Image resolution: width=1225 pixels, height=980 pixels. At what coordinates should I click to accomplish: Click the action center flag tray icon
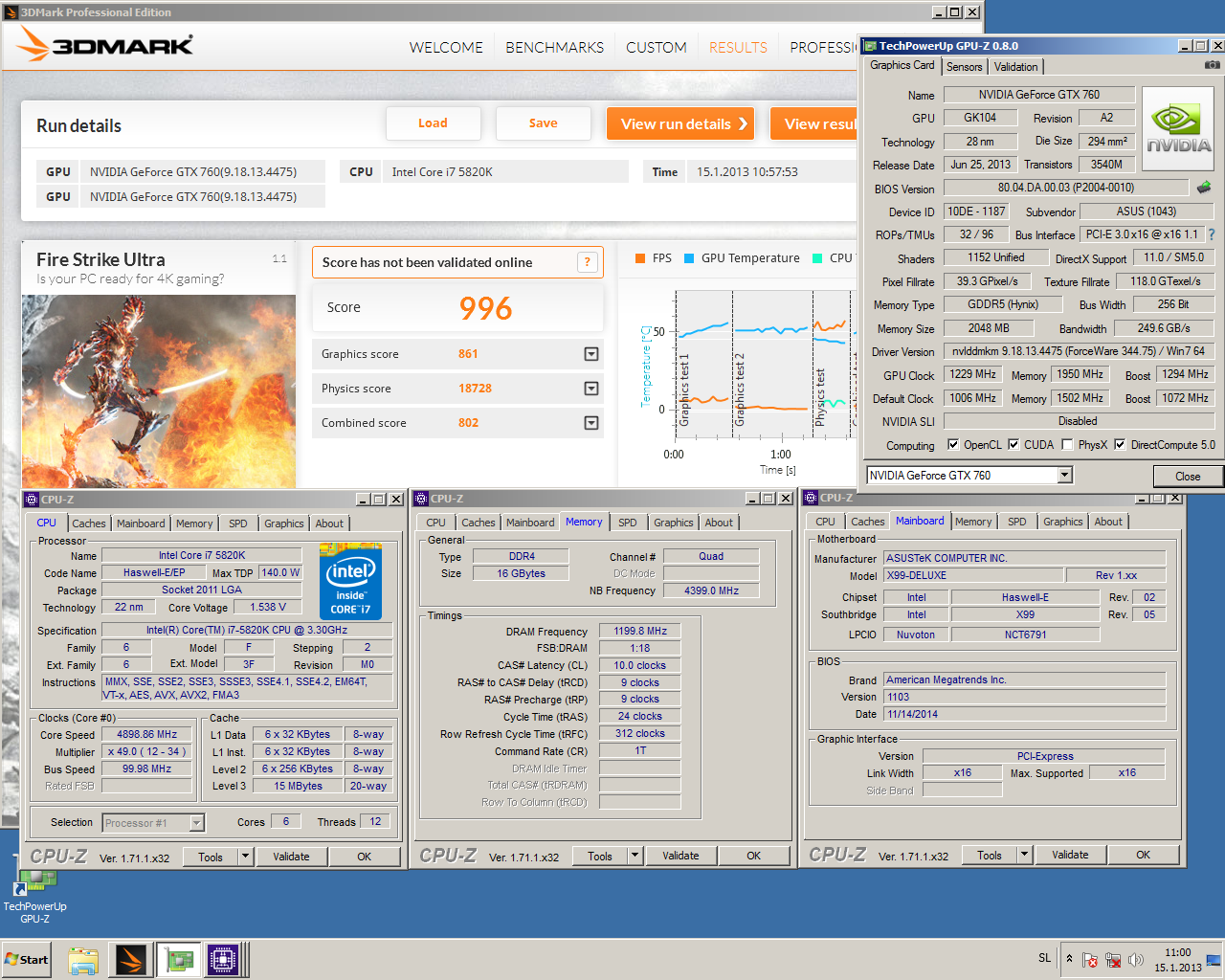[1090, 960]
